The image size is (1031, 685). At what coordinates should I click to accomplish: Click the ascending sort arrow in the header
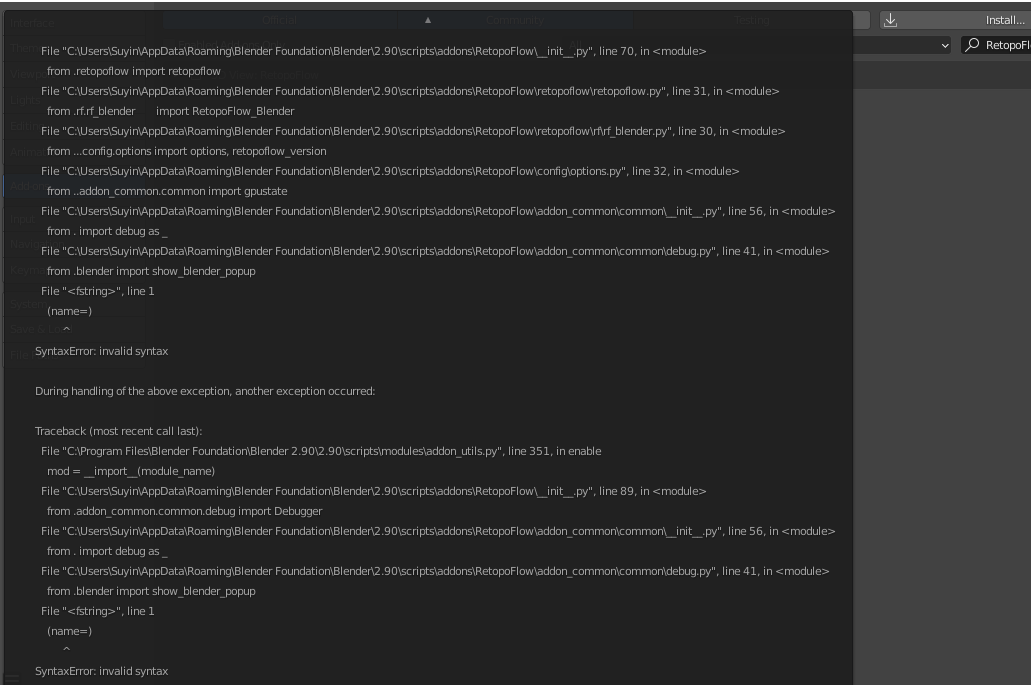pyautogui.click(x=427, y=20)
